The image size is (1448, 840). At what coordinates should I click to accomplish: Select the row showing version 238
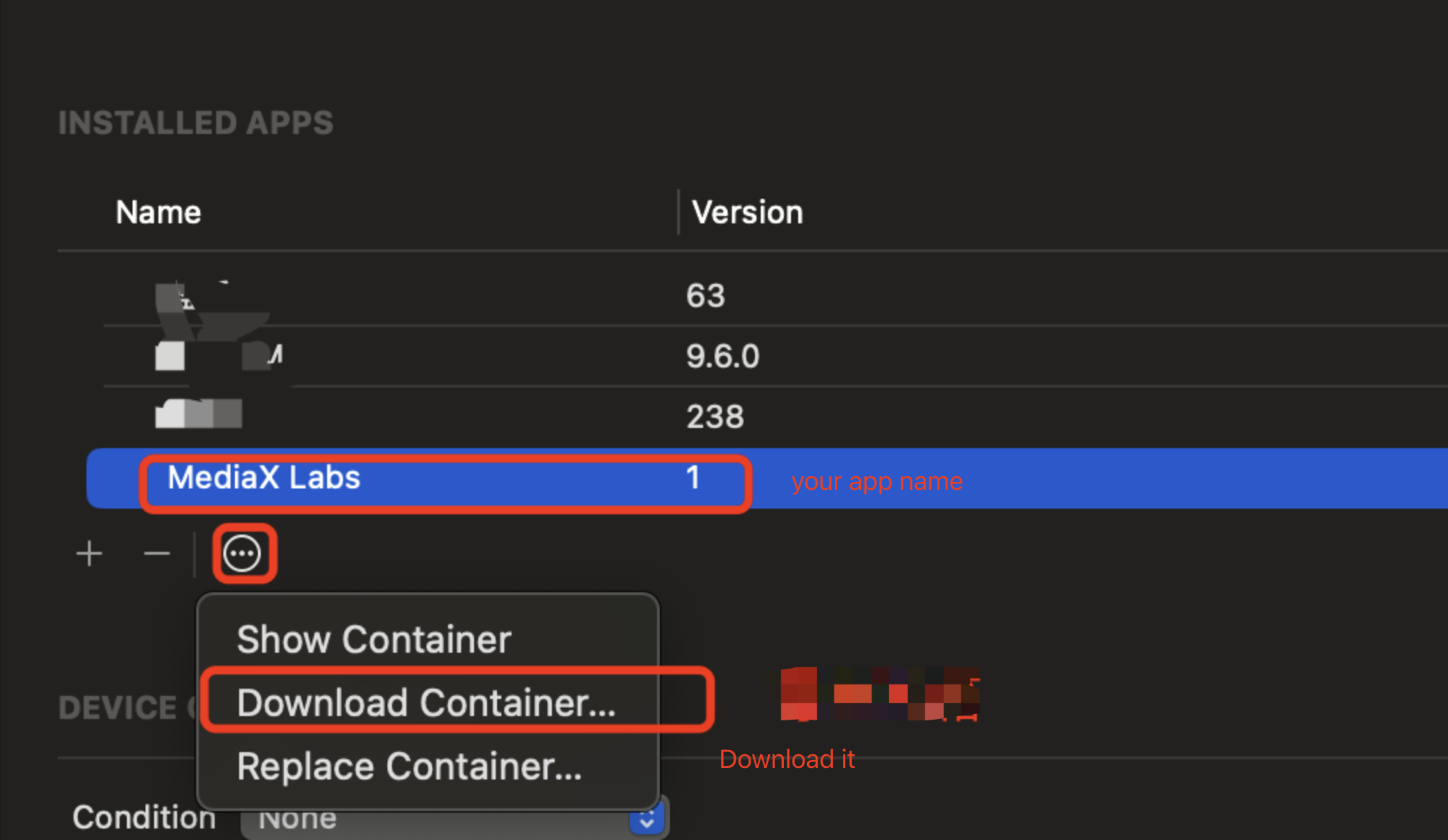click(x=715, y=417)
